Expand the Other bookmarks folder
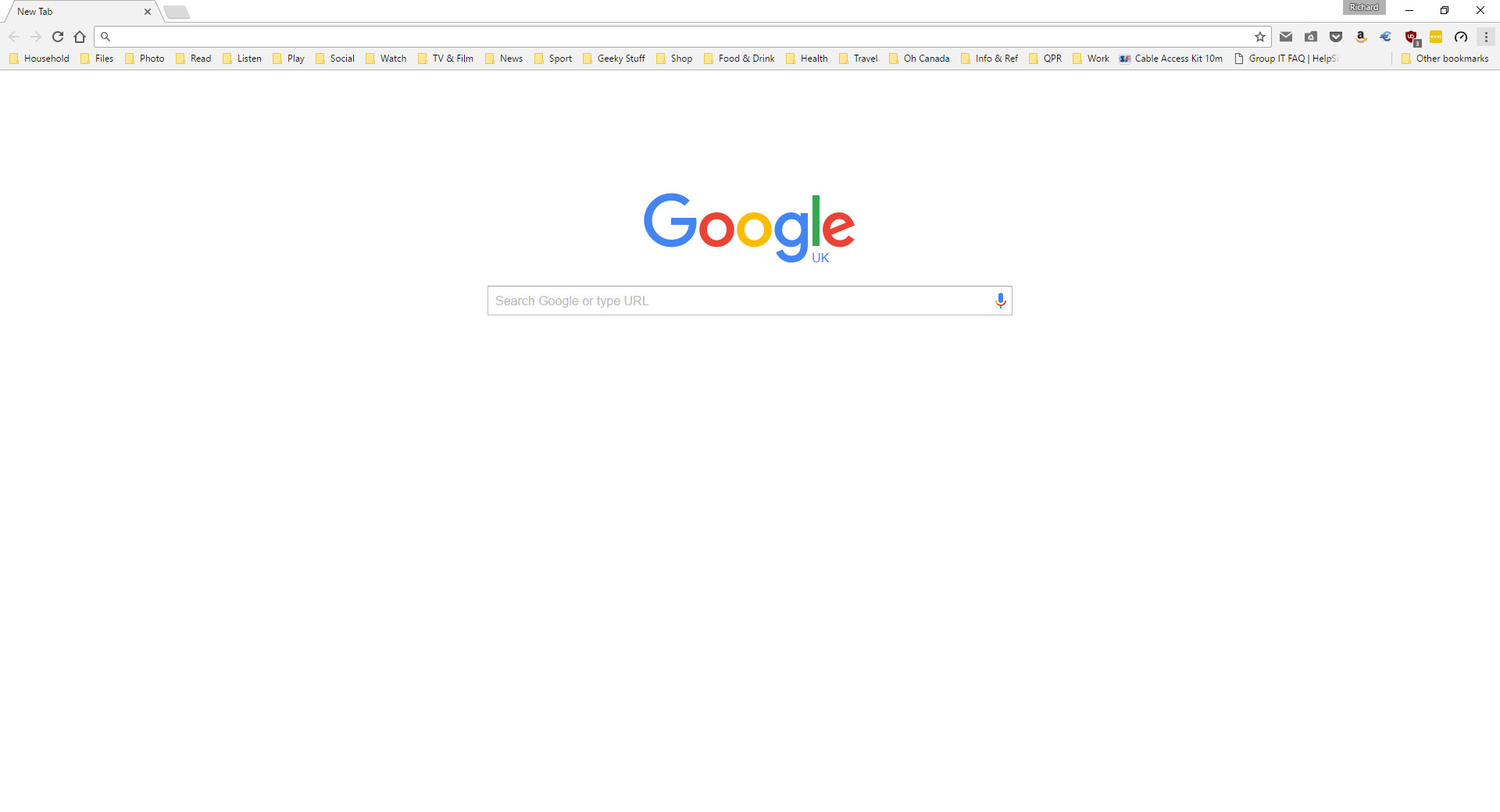The width and height of the screenshot is (1500, 812). (x=1445, y=59)
